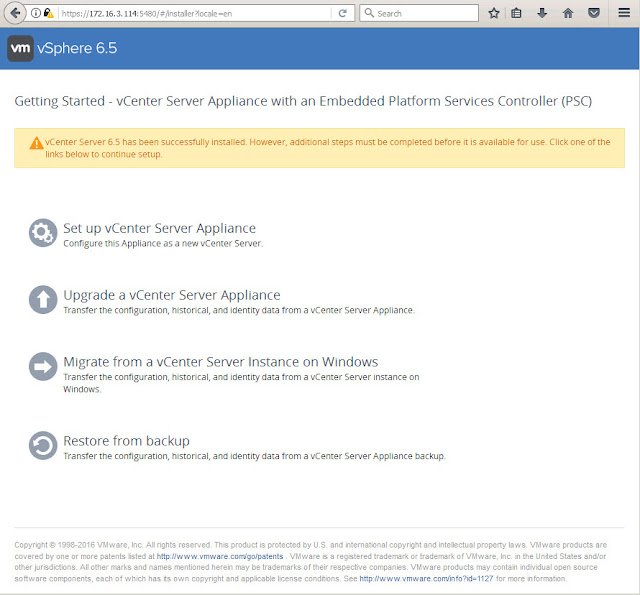Select Restore from backup option
Image resolution: width=640 pixels, height=595 pixels.
[x=127, y=441]
